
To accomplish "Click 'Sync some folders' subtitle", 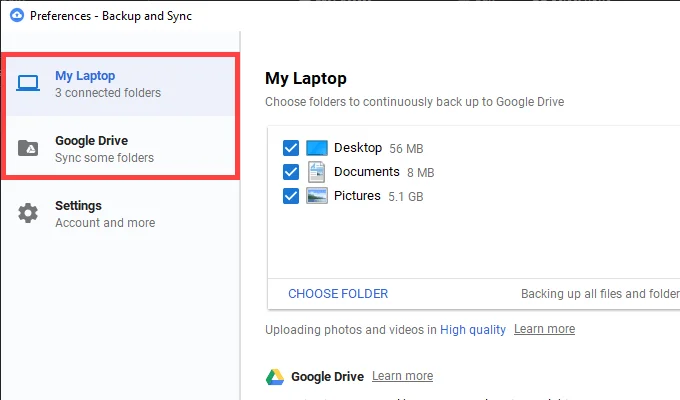I will (x=105, y=158).
